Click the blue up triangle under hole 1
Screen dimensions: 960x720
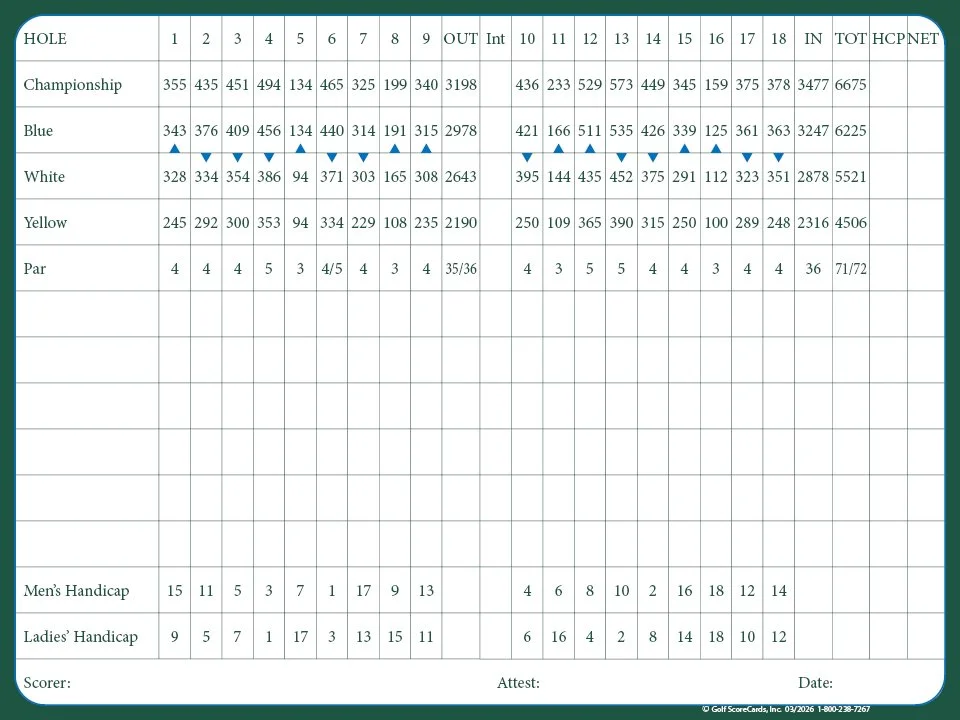(174, 149)
